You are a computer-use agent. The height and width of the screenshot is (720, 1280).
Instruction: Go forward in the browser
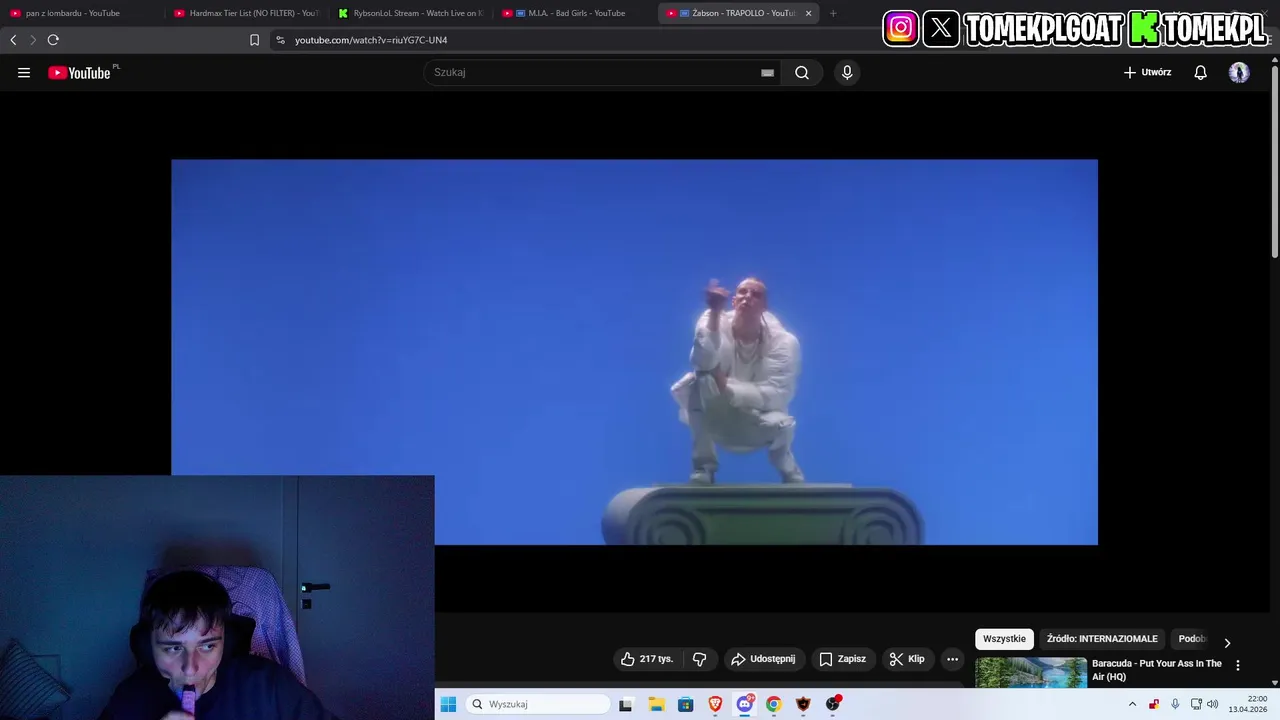[x=32, y=40]
